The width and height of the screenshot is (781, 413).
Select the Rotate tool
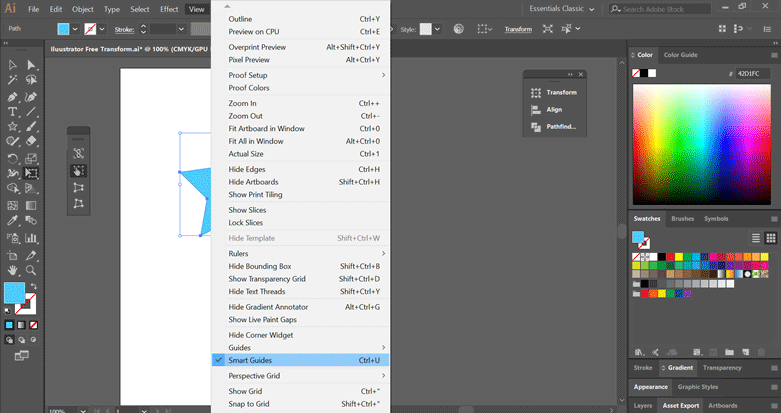pyautogui.click(x=12, y=158)
